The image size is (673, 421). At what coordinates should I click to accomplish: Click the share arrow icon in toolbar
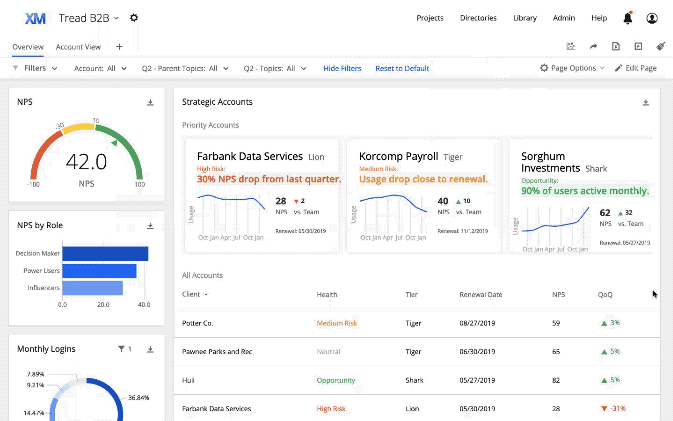[x=593, y=46]
